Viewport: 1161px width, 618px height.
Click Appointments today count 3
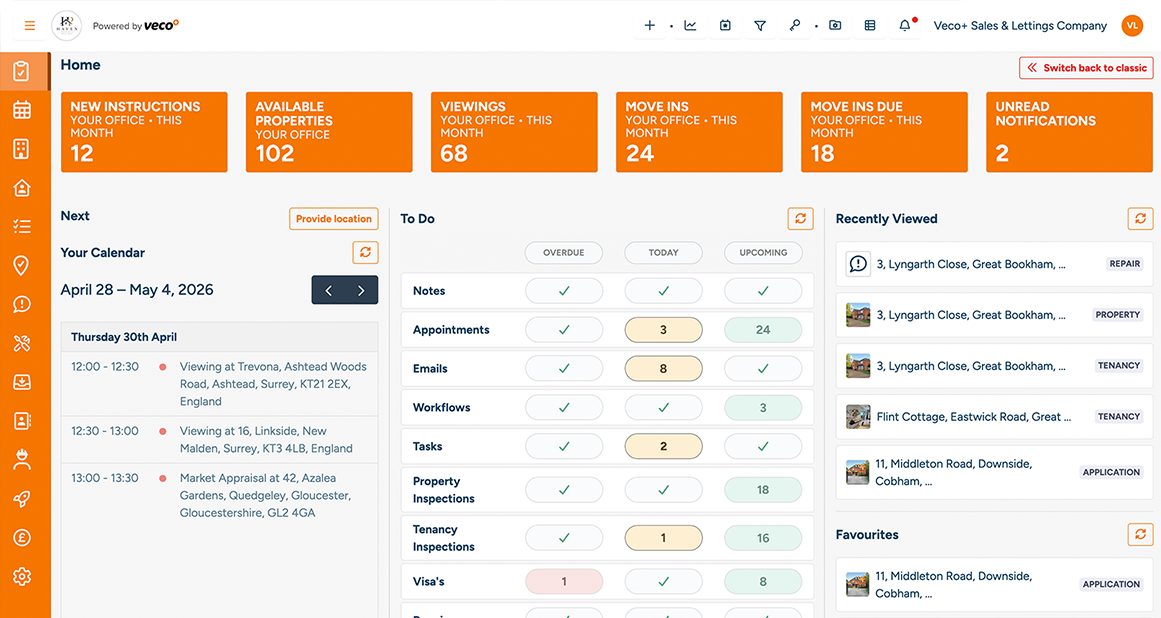point(663,330)
